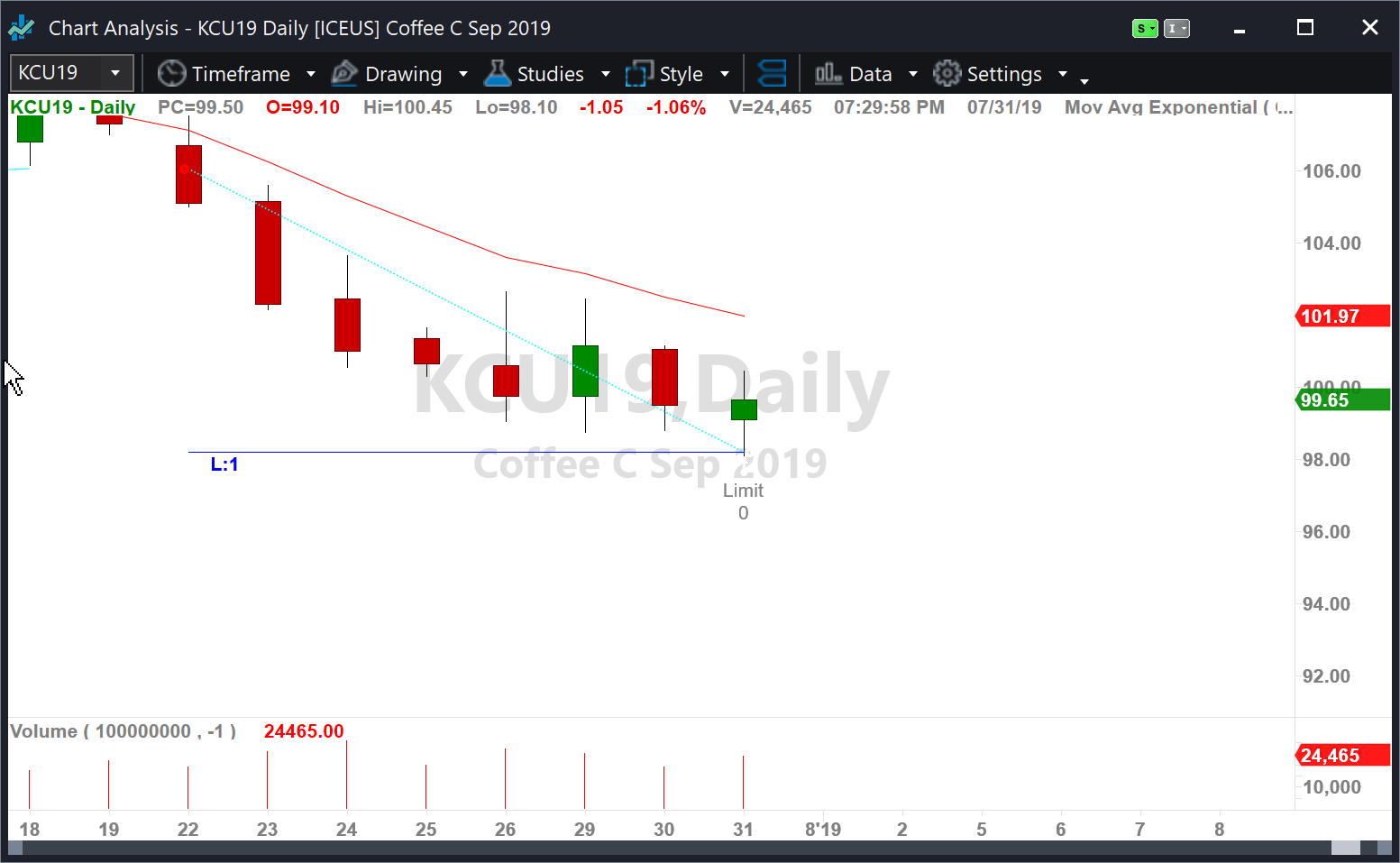Click the 92.00 price axis label
1400x863 pixels.
(1326, 676)
